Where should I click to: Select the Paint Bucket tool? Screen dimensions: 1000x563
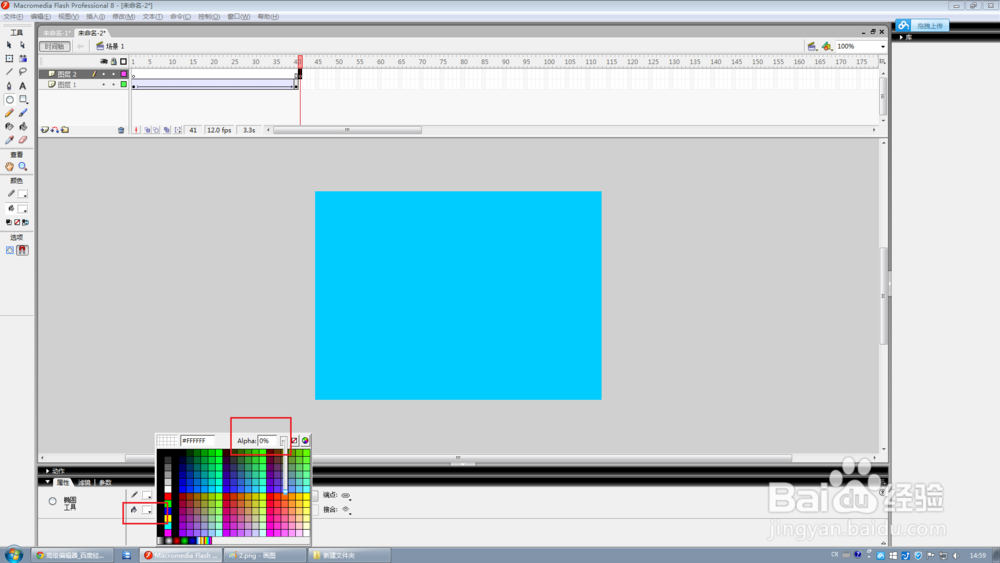tap(23, 126)
